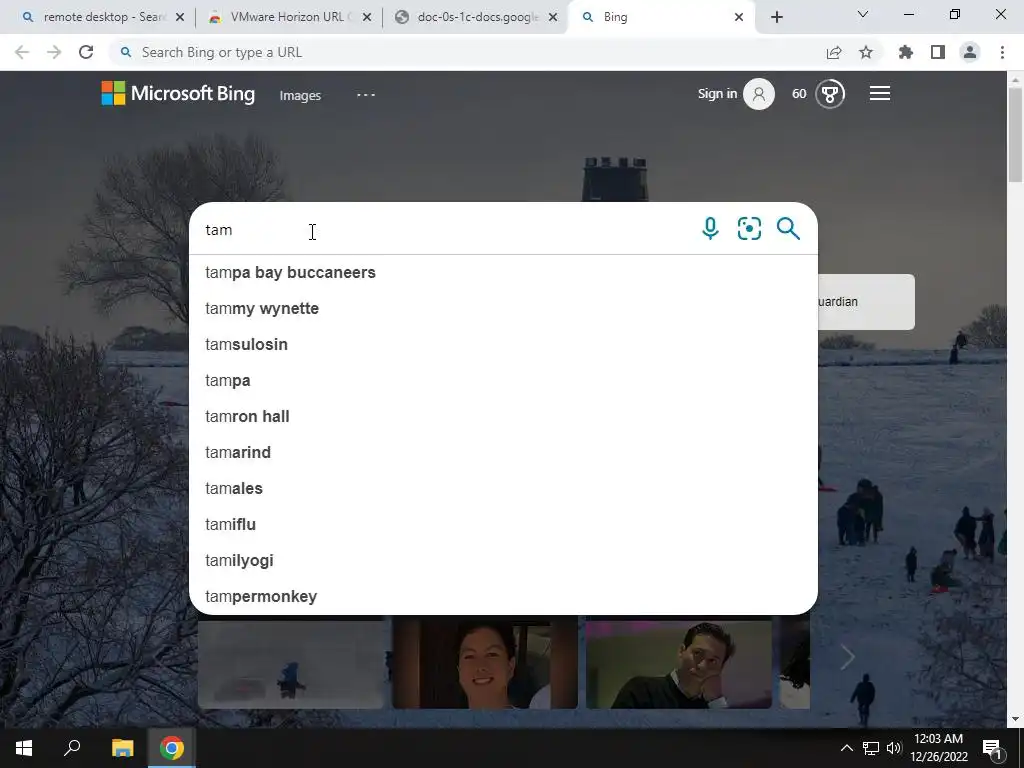1024x768 pixels.
Task: Expand the tab search chevron
Action: [x=863, y=14]
